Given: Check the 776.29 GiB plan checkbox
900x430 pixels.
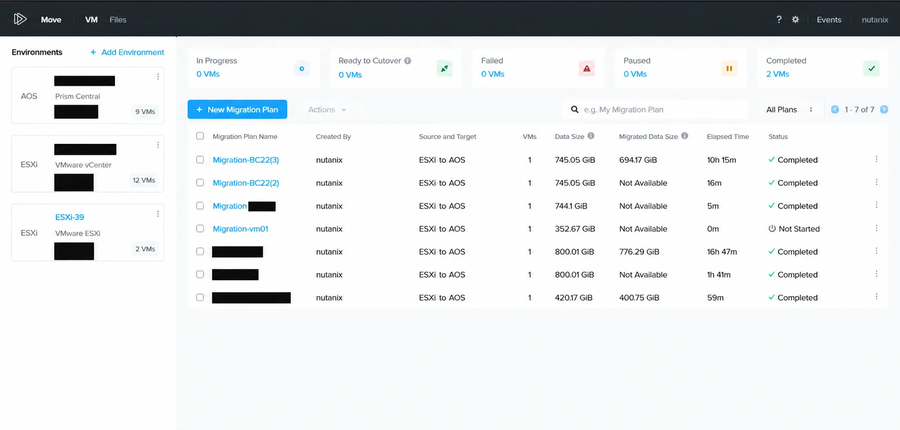Looking at the screenshot, I should 200,251.
